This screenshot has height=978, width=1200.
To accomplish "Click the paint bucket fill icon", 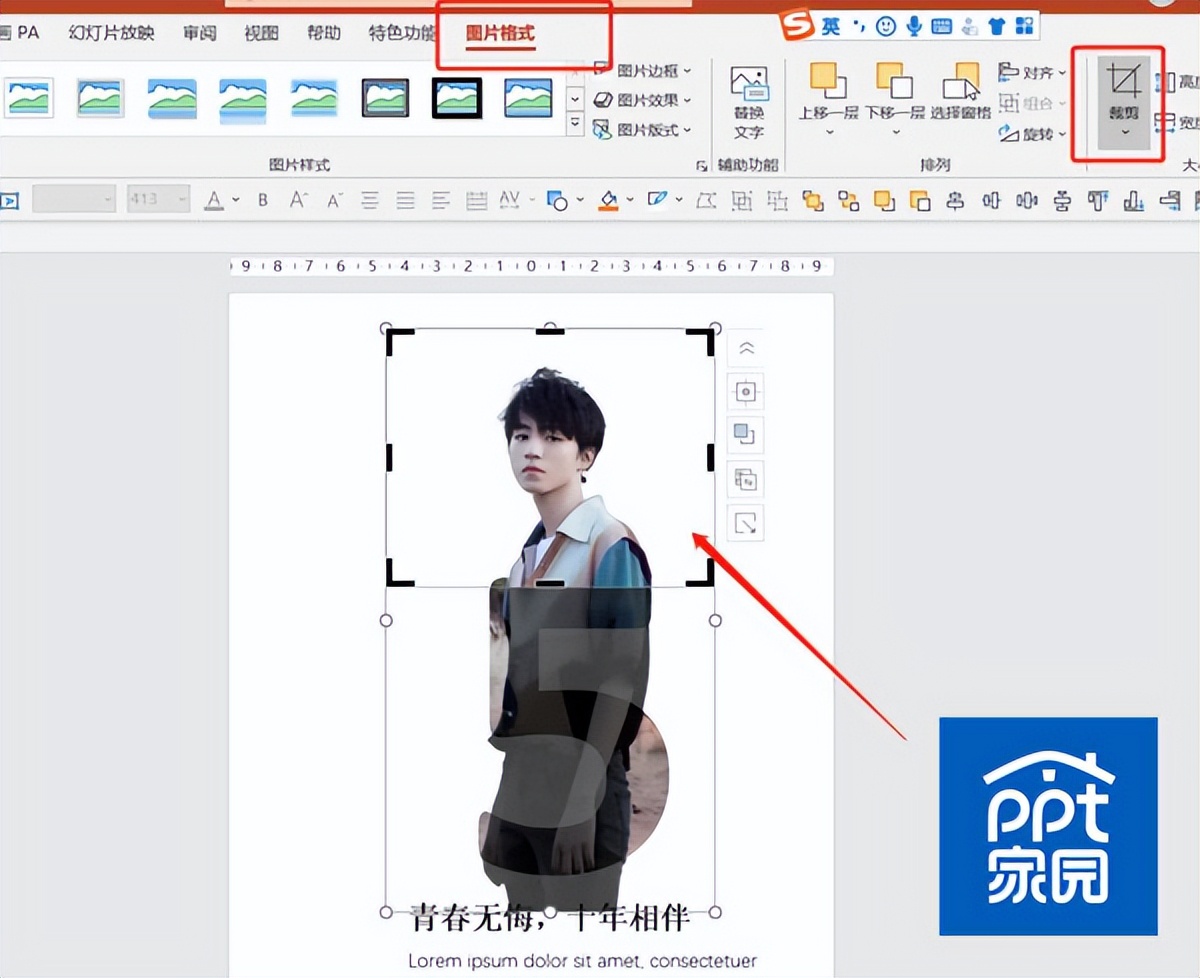I will 608,201.
